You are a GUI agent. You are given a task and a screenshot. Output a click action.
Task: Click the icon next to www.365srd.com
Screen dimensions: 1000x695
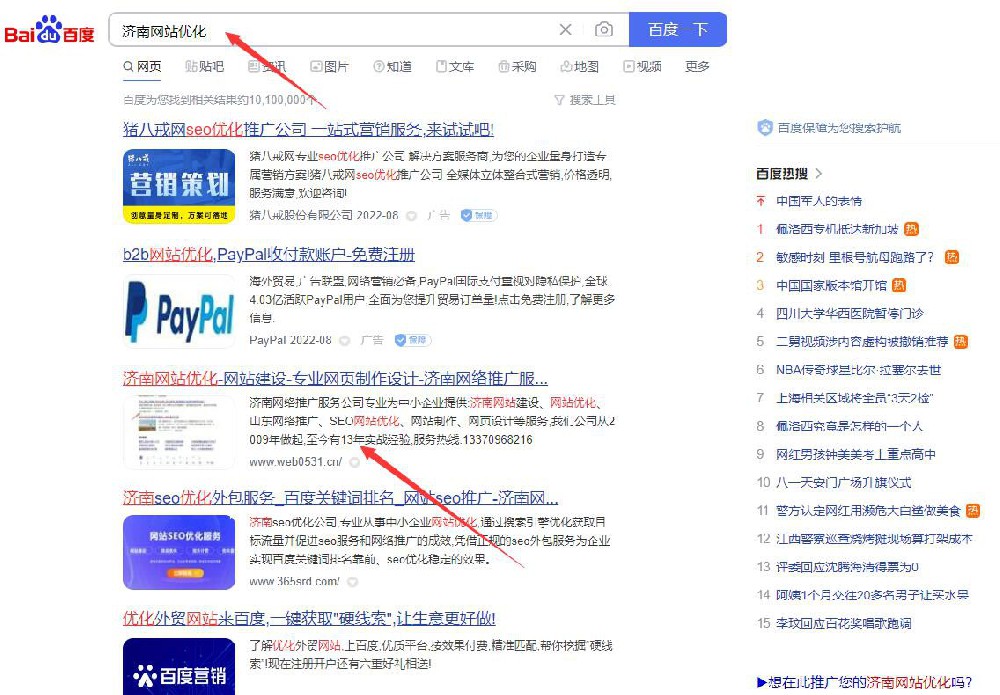352,582
